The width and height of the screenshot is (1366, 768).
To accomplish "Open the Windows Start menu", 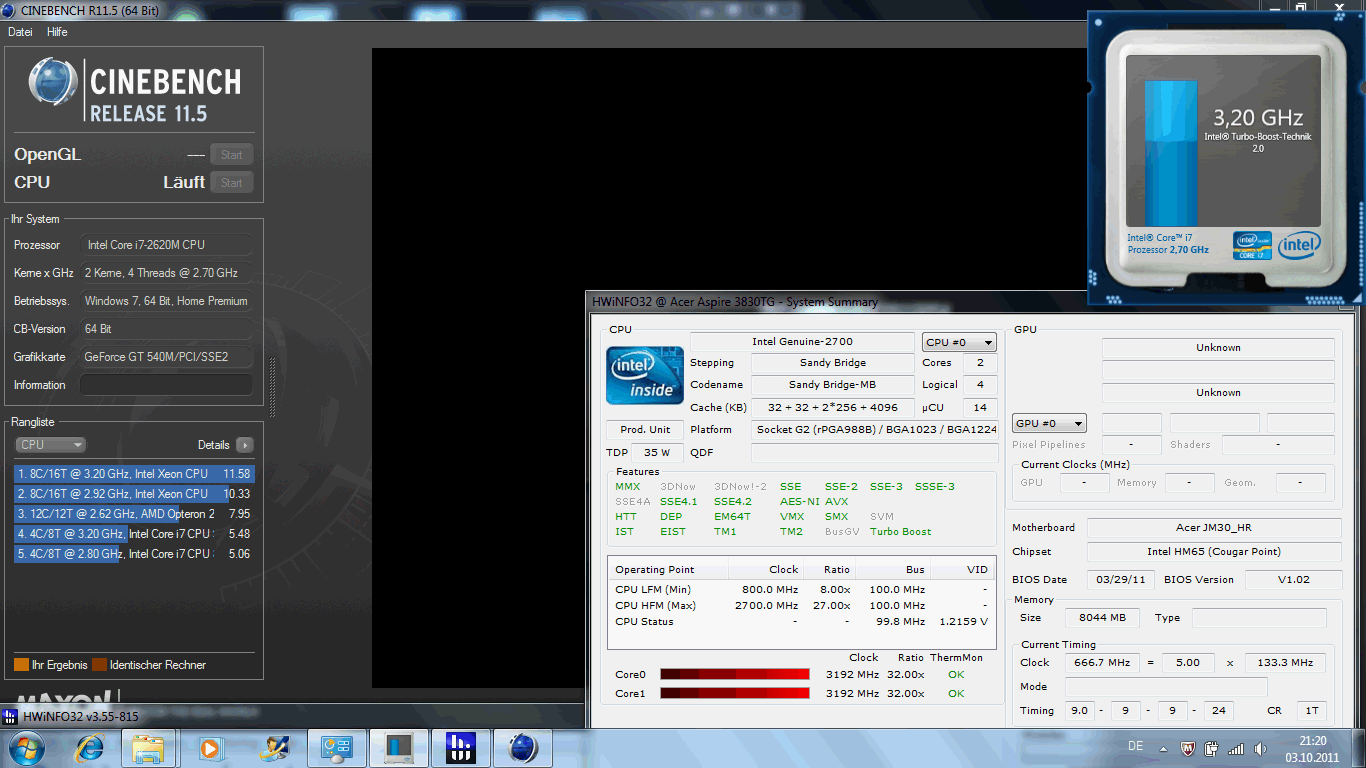I will coord(26,747).
